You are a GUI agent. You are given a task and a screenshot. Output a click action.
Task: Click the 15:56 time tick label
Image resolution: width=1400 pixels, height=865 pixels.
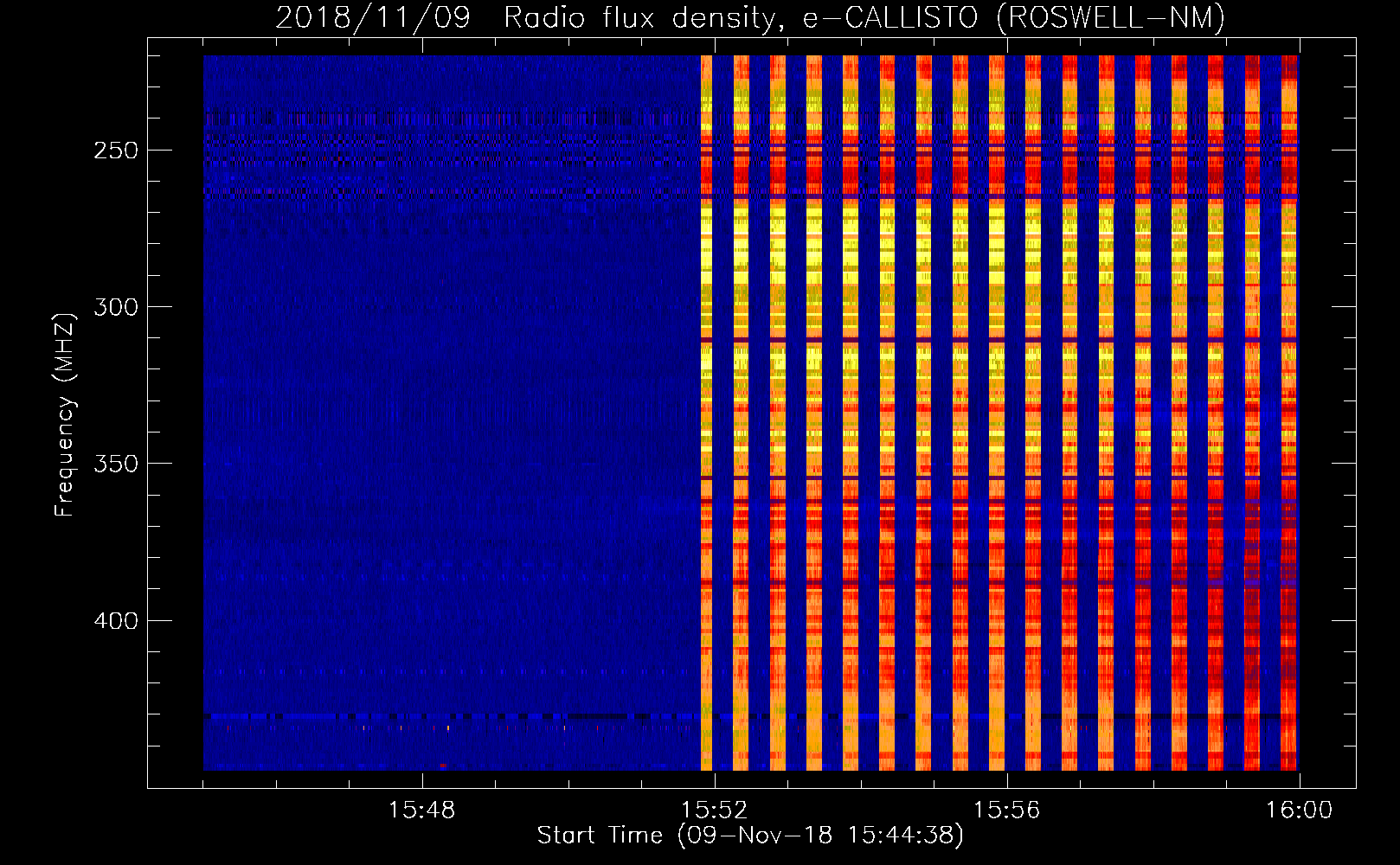click(1006, 811)
